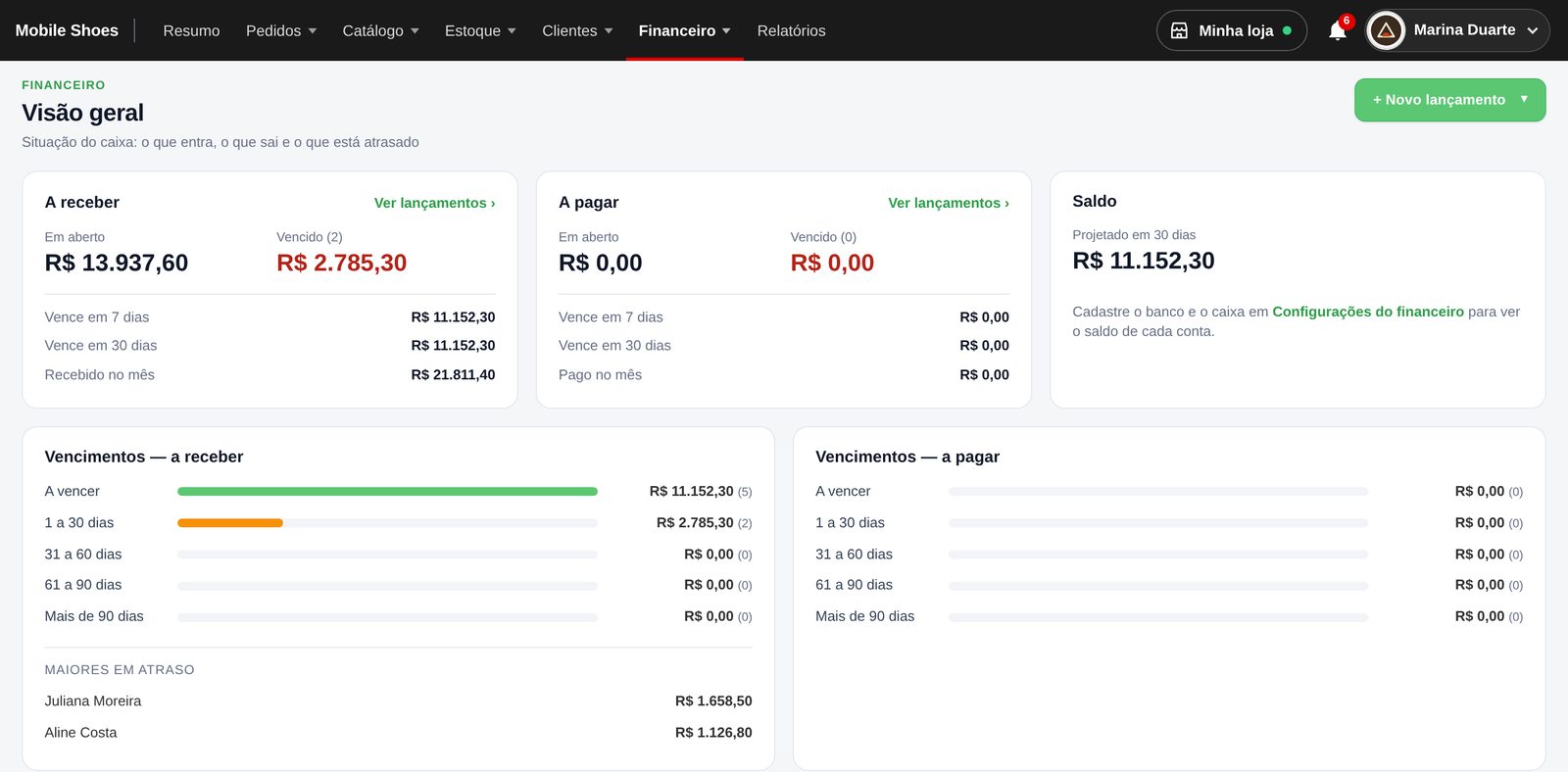Open the Catálogo dropdown menu
Screen dimensions: 1568x772
tap(380, 30)
